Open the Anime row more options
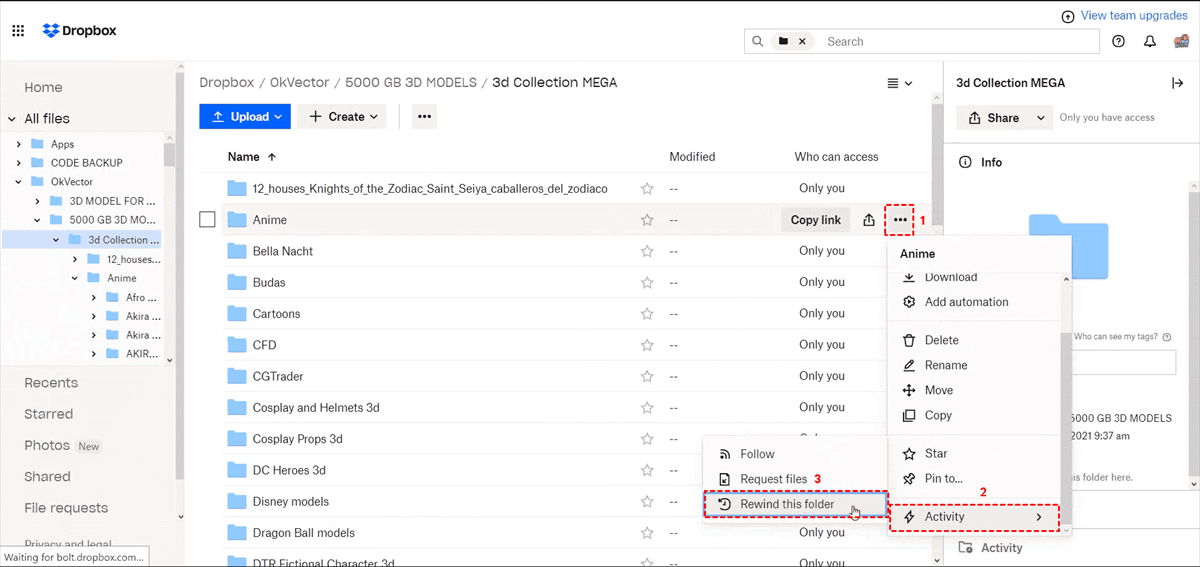1200x567 pixels. (901, 220)
